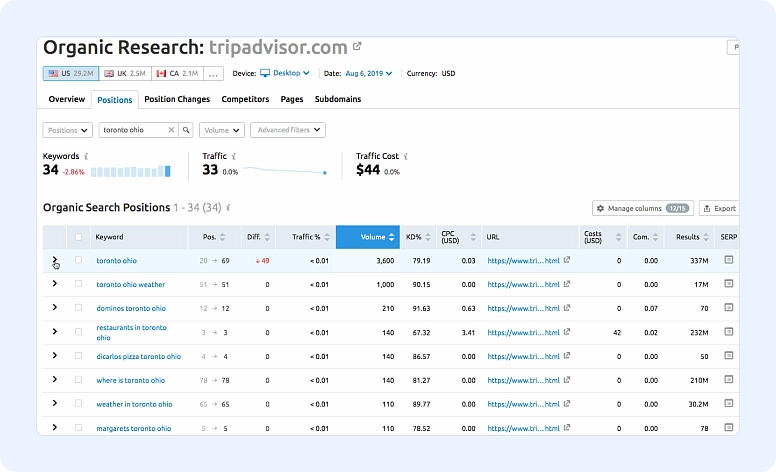Open SERP snapshot for dicarlos pizza toronto ohio
This screenshot has width=776, height=472.
tap(728, 355)
